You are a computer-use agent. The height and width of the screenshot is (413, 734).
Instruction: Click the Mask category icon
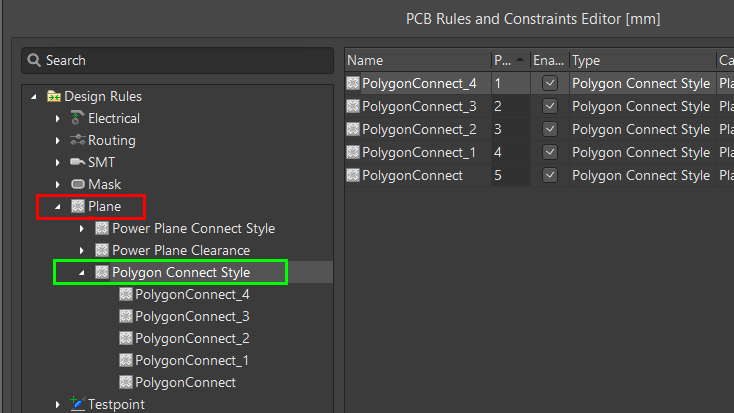pyautogui.click(x=78, y=185)
